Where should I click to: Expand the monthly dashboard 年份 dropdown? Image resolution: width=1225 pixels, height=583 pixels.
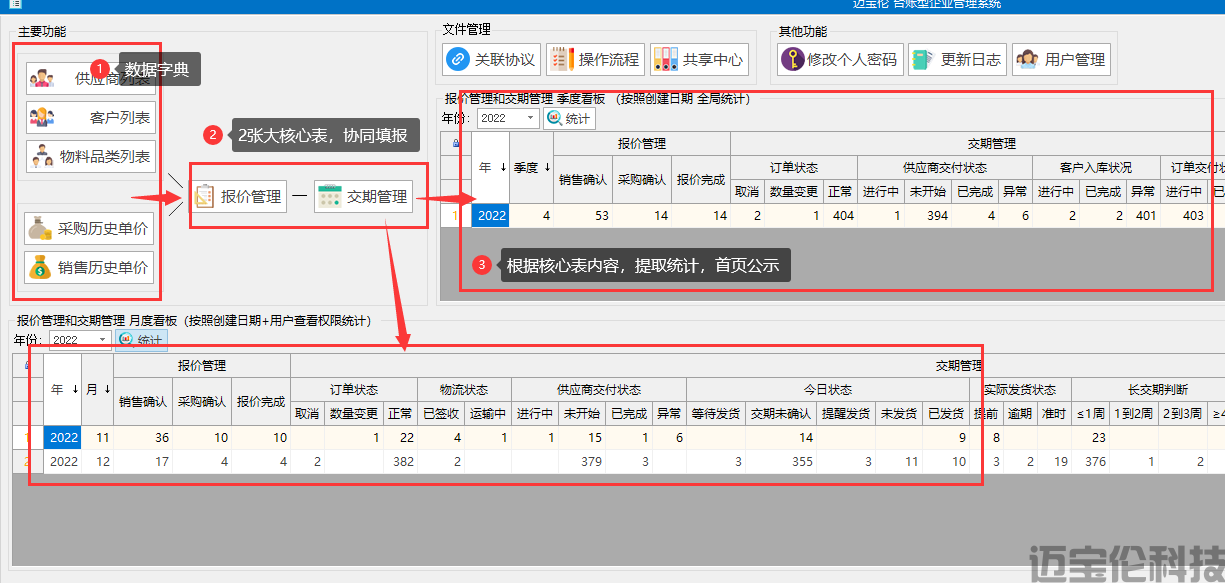coord(104,340)
